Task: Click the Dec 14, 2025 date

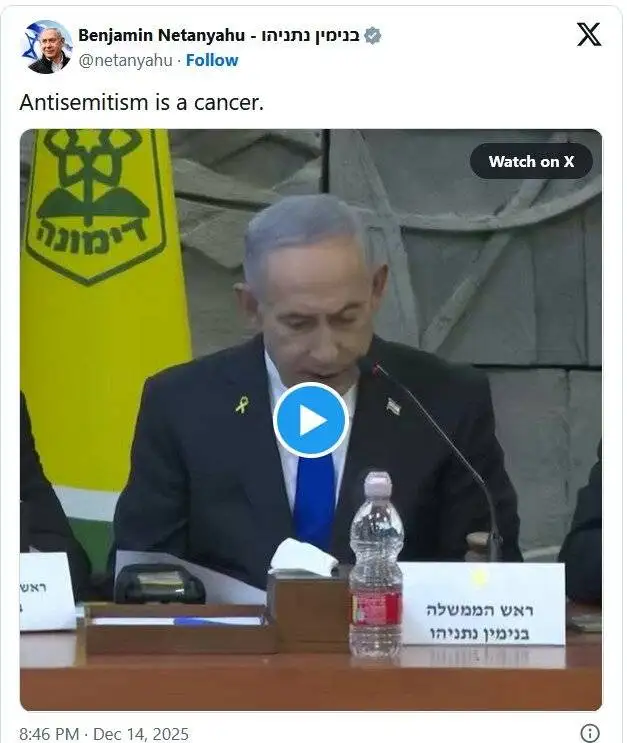Action: coord(141,734)
